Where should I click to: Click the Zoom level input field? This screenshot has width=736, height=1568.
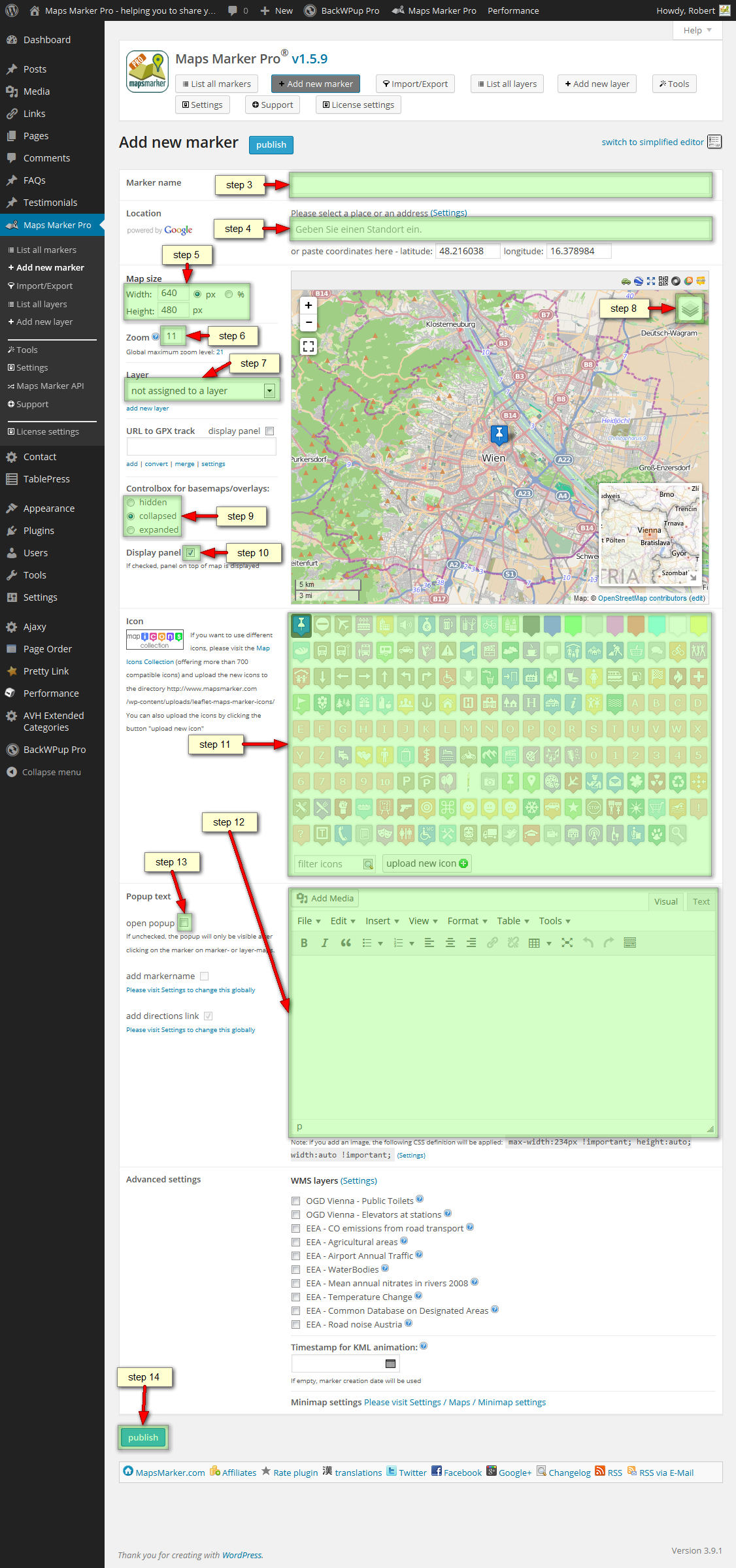click(x=173, y=336)
